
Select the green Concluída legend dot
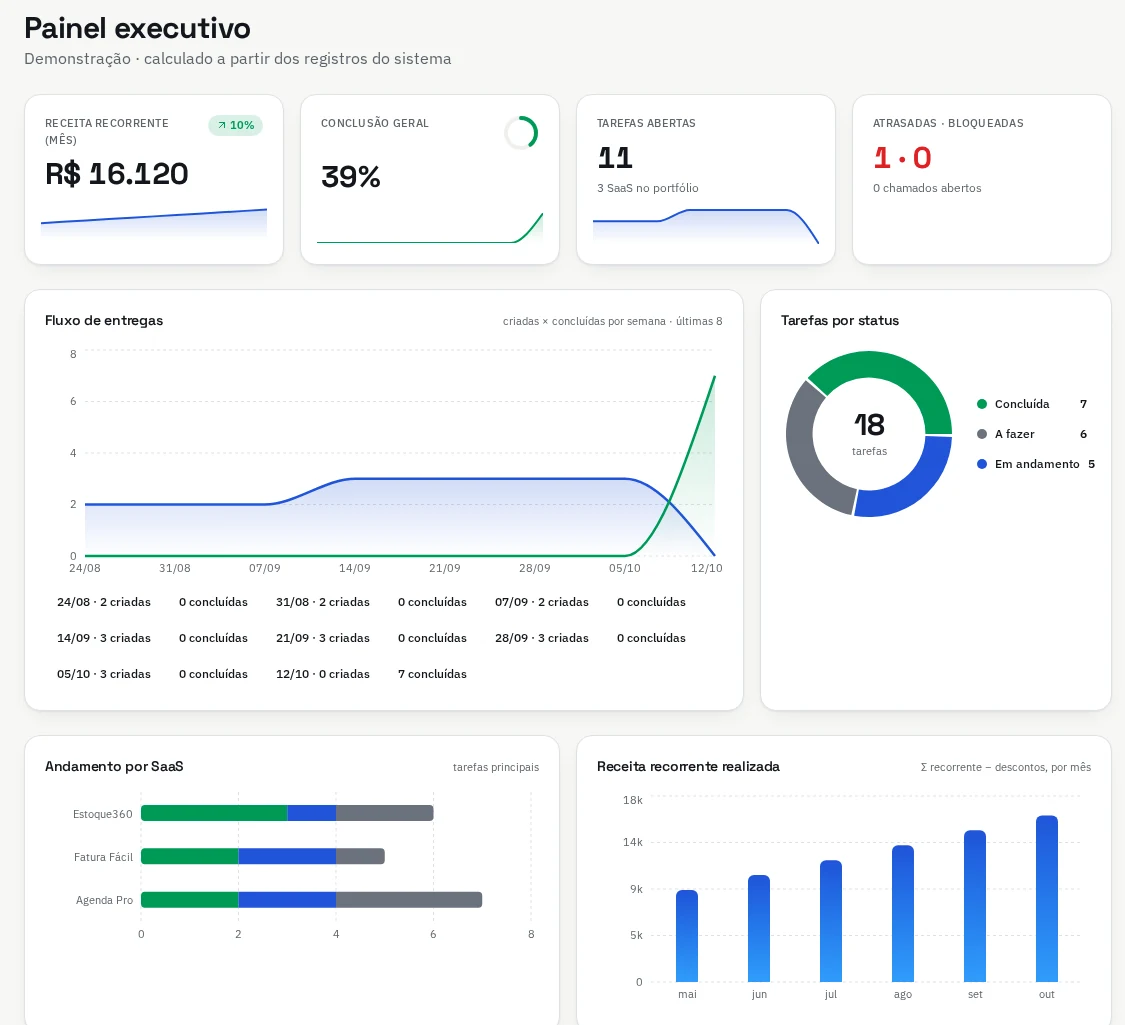click(982, 404)
